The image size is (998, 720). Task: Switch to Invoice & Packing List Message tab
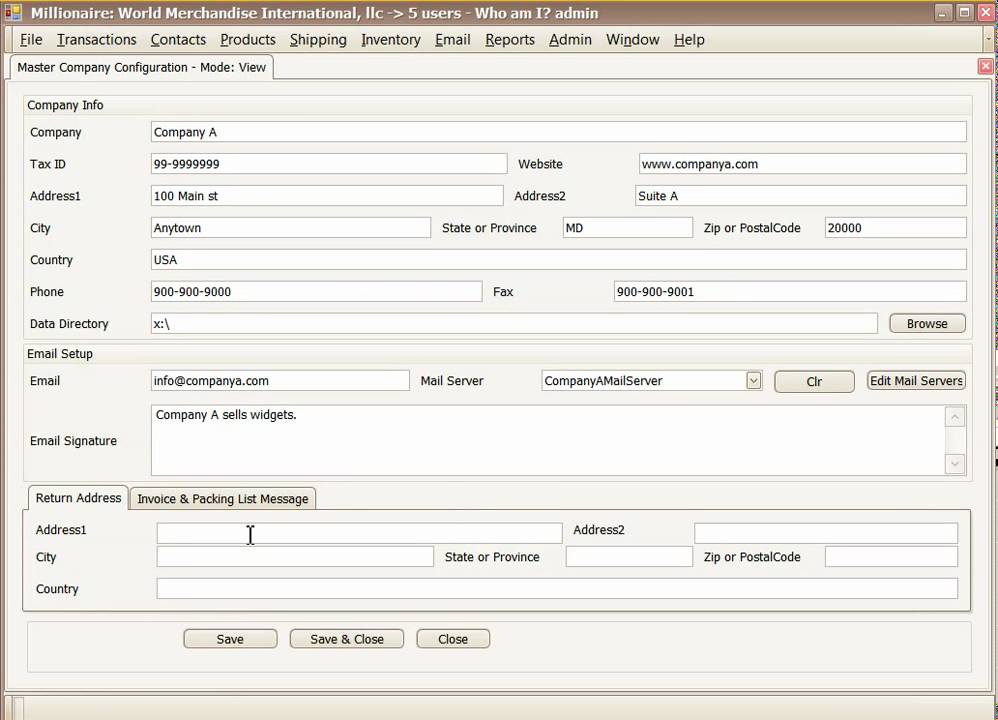click(x=223, y=498)
